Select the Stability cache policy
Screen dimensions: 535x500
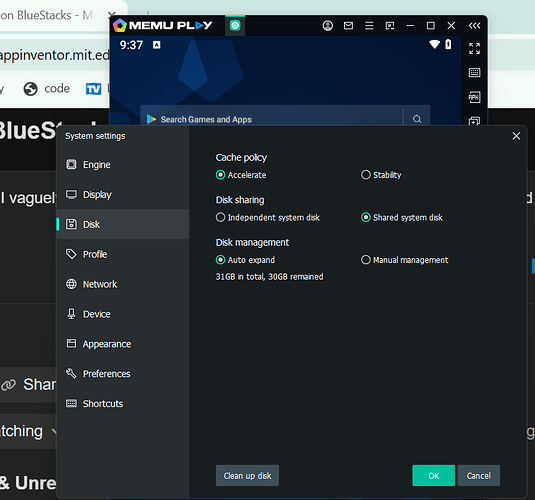click(381, 175)
